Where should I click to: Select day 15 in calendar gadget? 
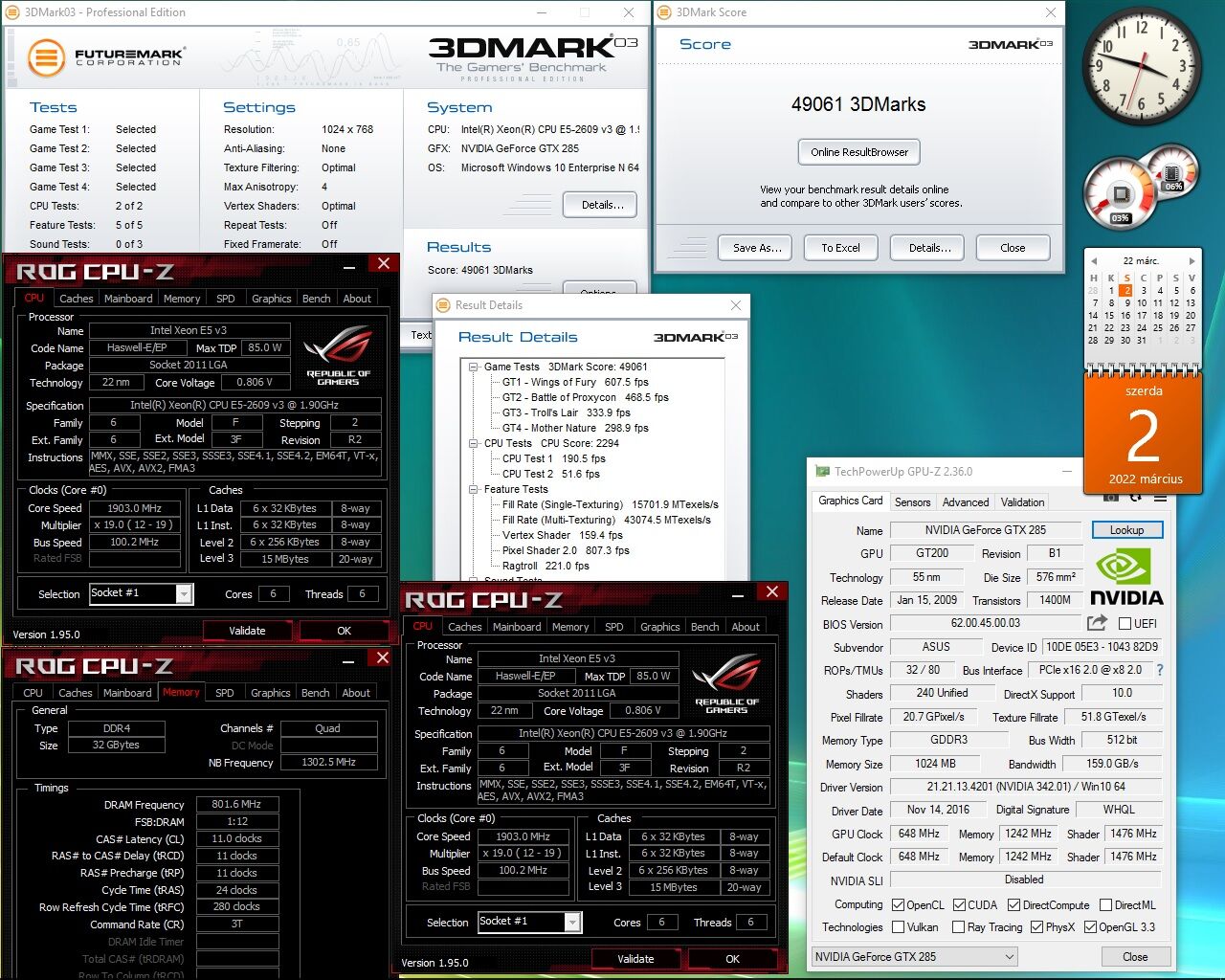[x=1109, y=315]
